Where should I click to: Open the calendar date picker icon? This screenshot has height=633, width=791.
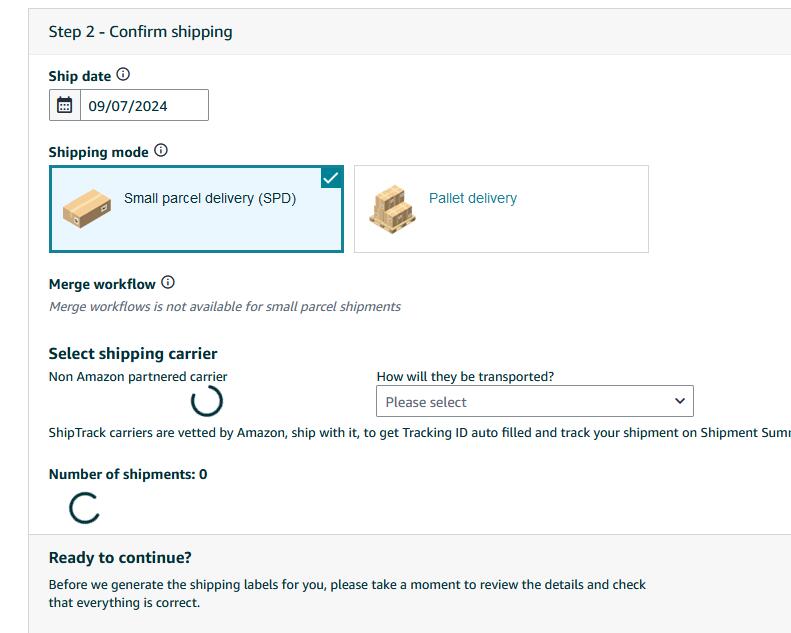click(x=65, y=105)
